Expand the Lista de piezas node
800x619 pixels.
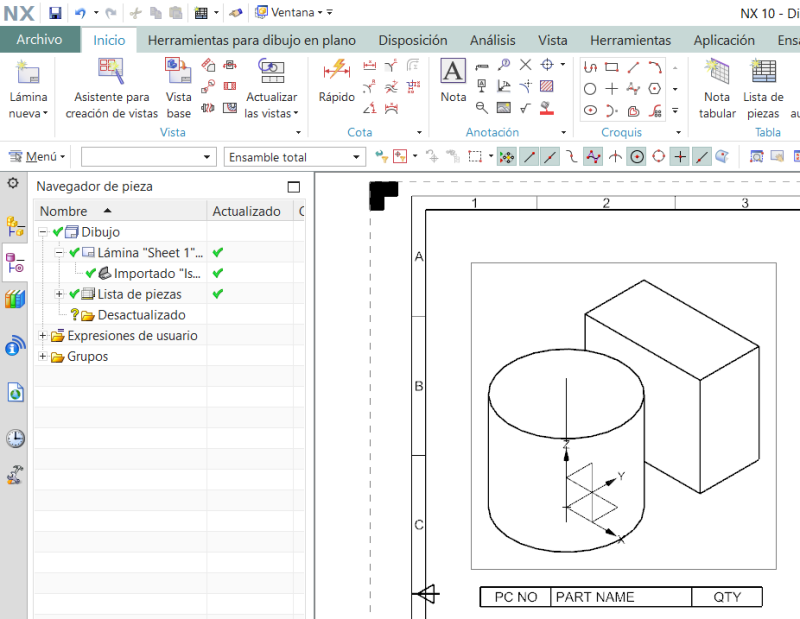tap(59, 294)
